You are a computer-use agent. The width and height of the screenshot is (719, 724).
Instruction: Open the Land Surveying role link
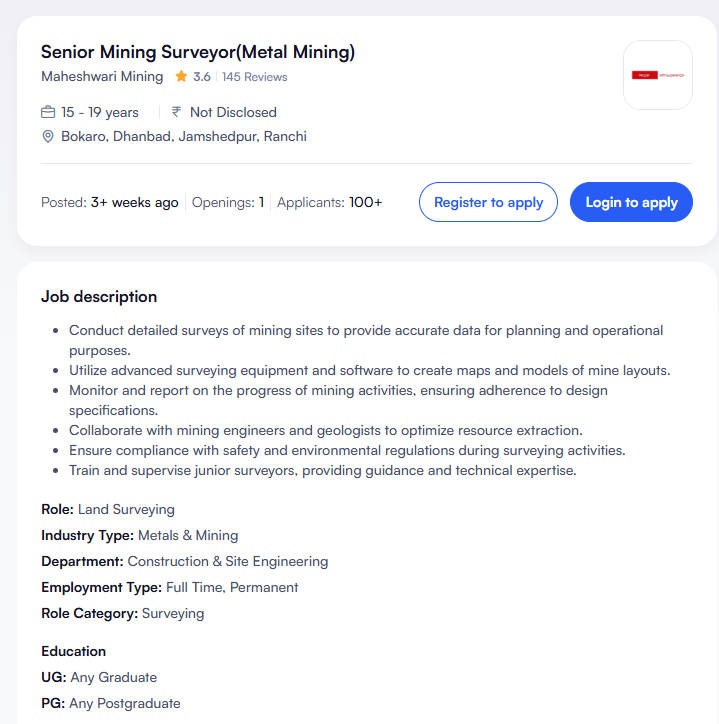pyautogui.click(x=126, y=510)
